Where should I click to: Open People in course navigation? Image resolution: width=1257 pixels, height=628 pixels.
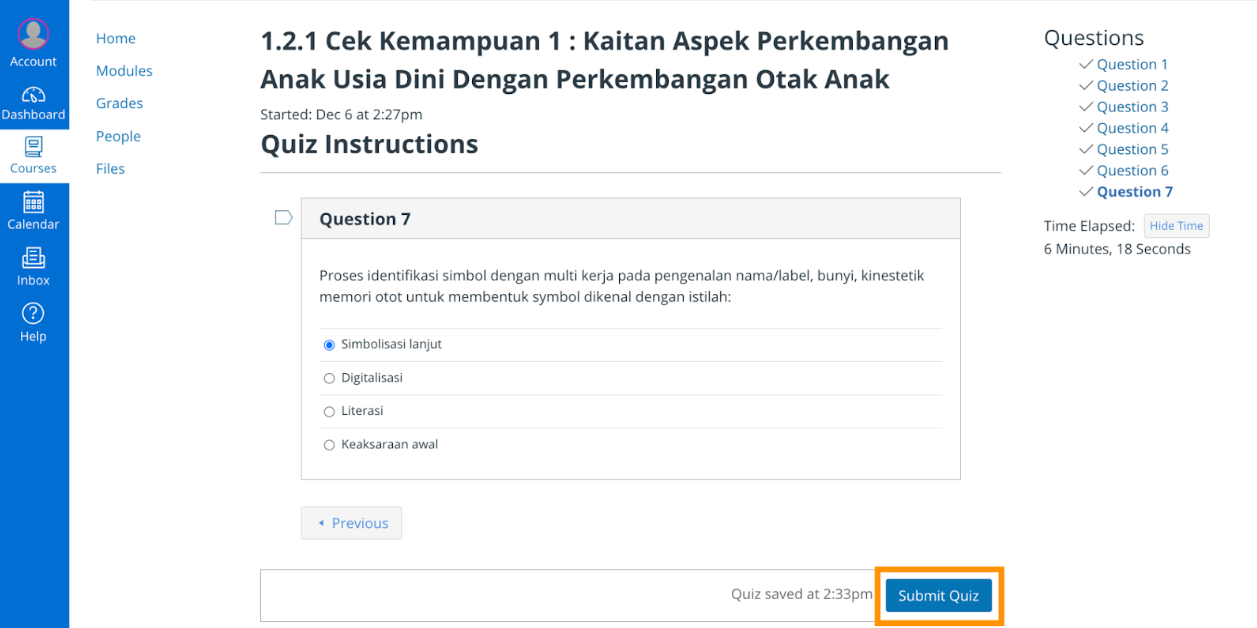tap(118, 136)
